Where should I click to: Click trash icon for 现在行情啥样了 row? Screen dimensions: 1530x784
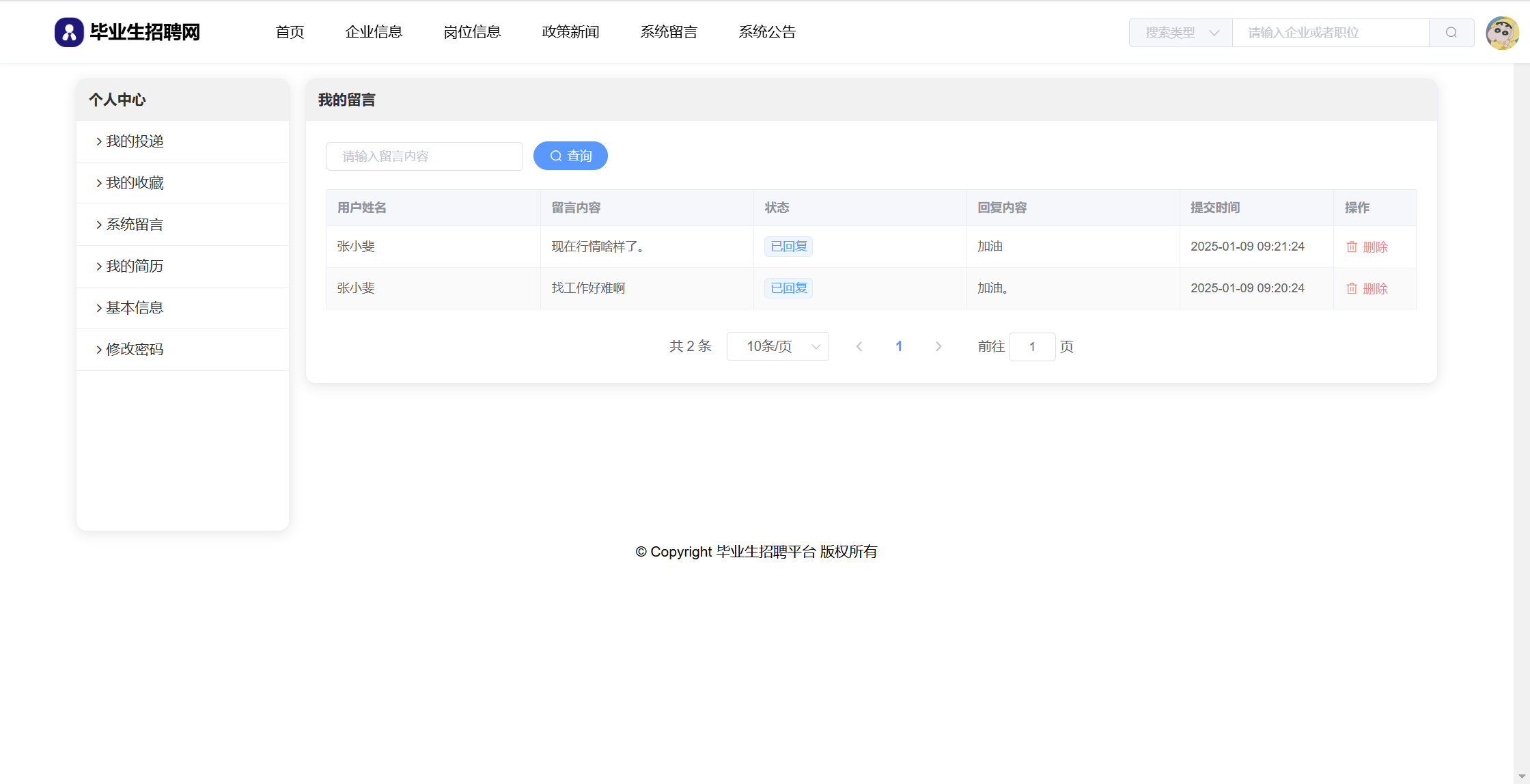1352,247
